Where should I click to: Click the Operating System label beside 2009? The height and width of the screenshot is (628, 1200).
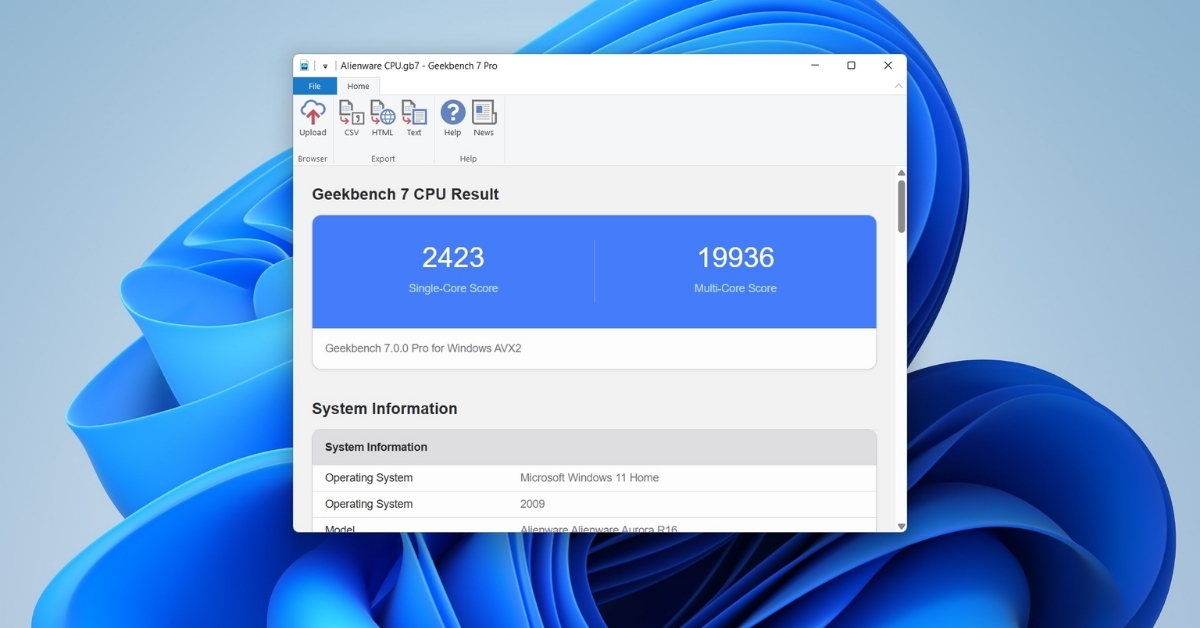click(x=369, y=504)
